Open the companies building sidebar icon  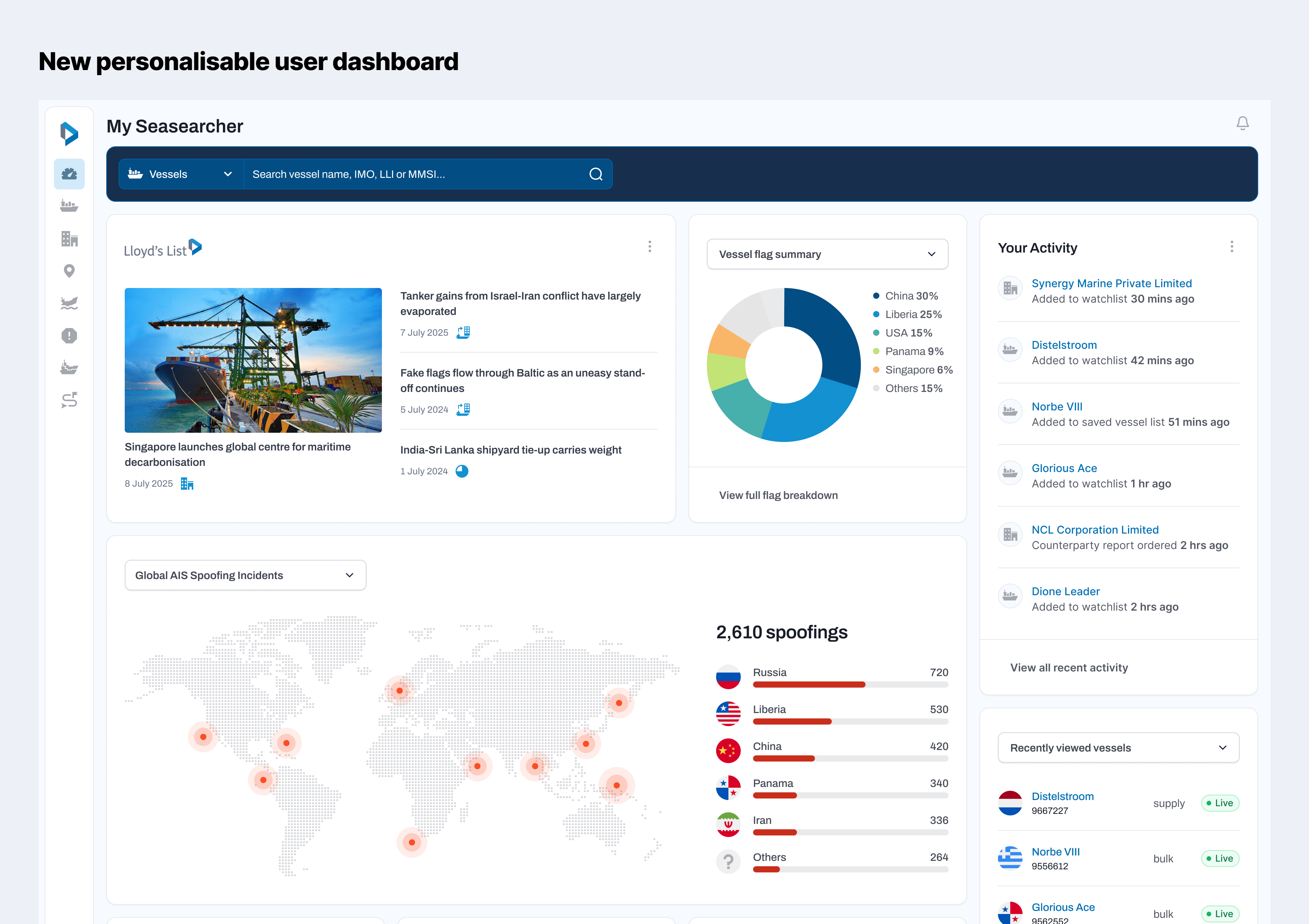pos(69,239)
